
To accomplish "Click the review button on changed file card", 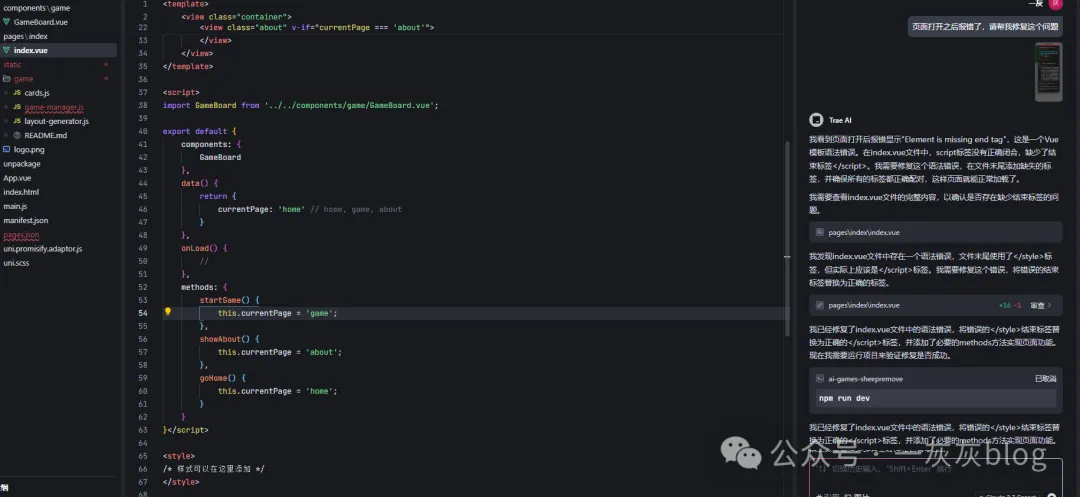I will coord(1040,305).
